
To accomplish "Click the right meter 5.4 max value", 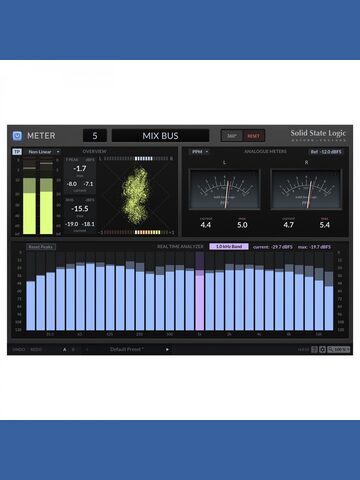I will click(325, 225).
